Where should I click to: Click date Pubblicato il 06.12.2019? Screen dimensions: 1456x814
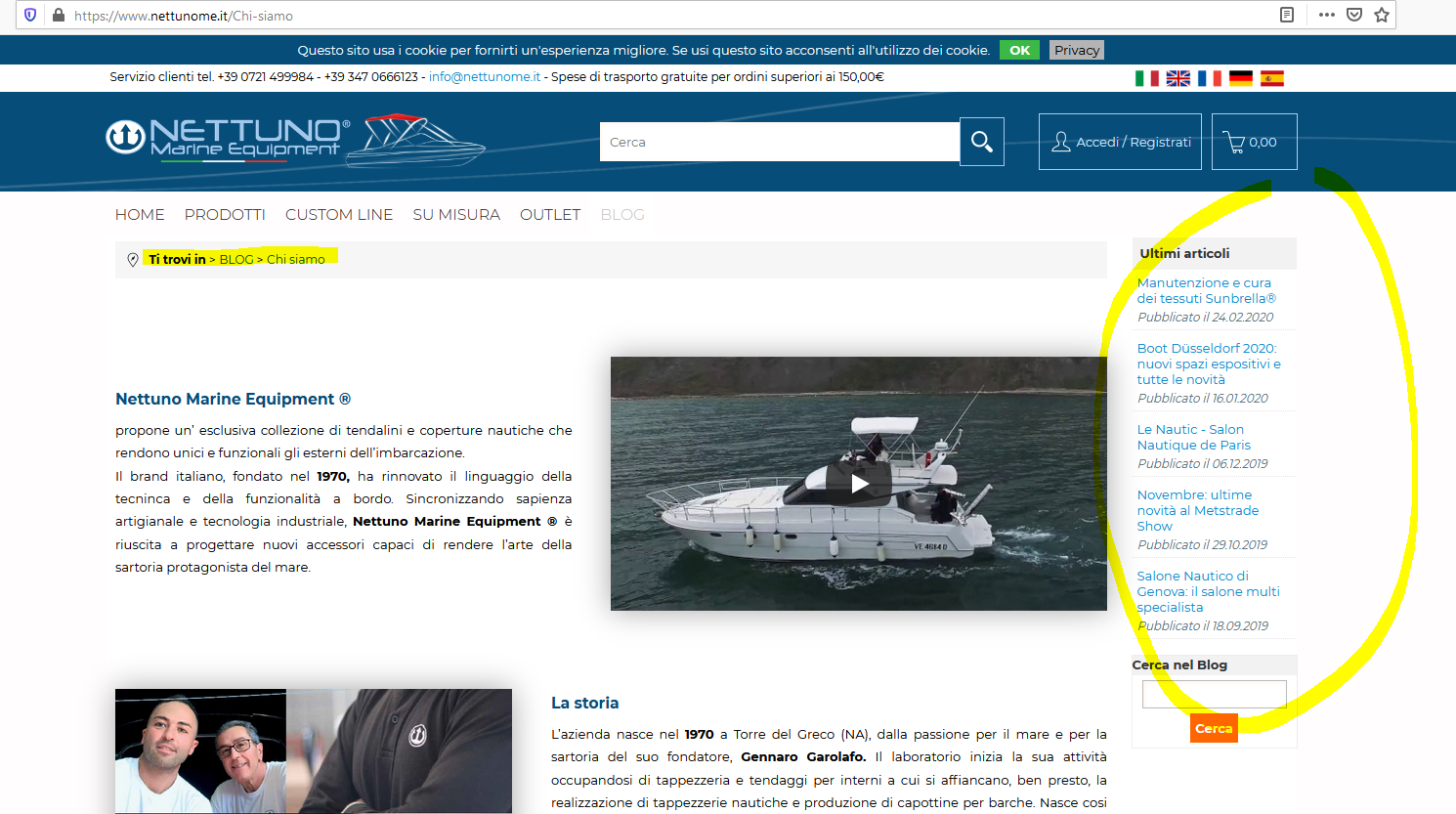(1203, 464)
